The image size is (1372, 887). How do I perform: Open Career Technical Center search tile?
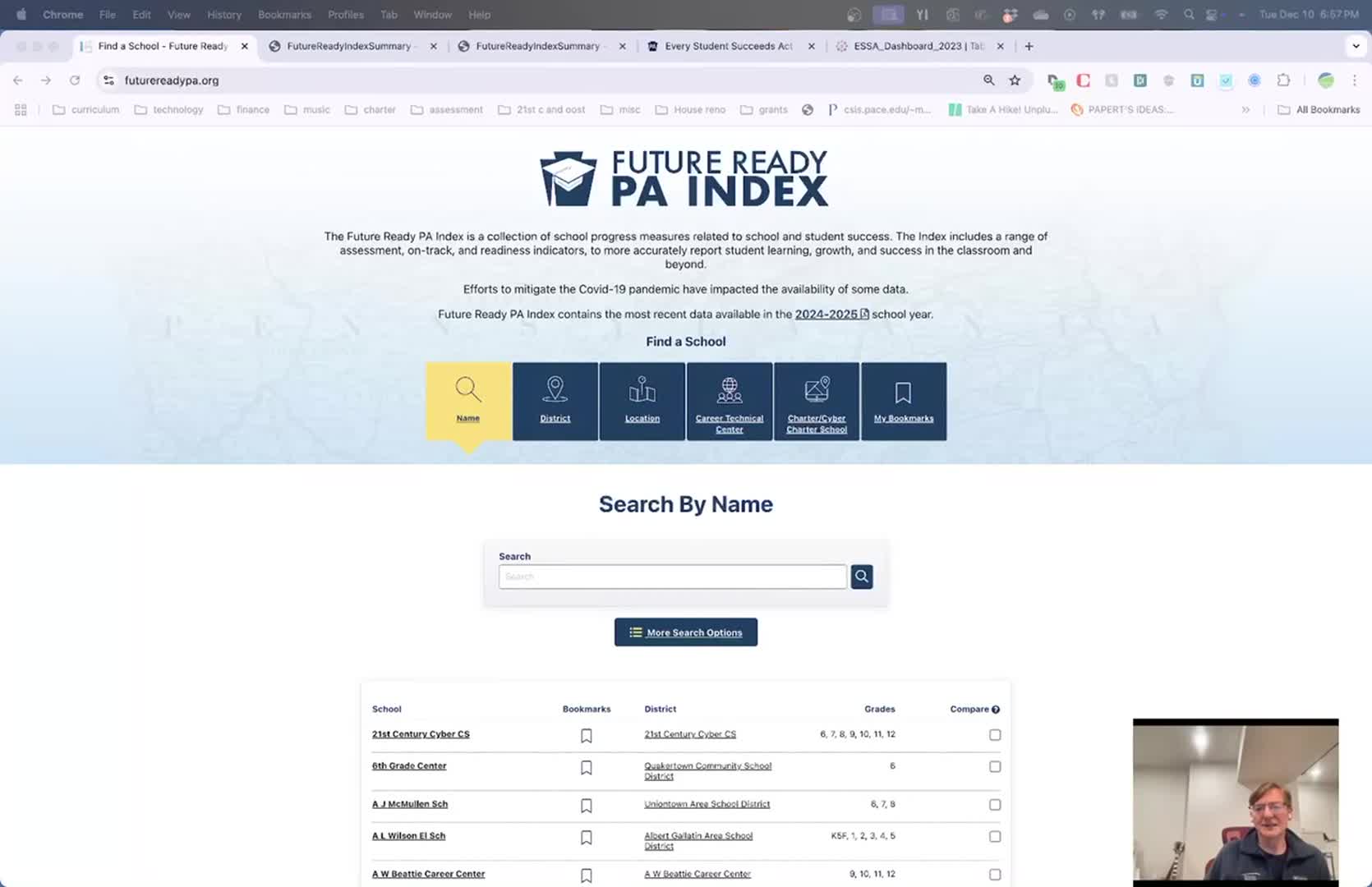tap(729, 401)
